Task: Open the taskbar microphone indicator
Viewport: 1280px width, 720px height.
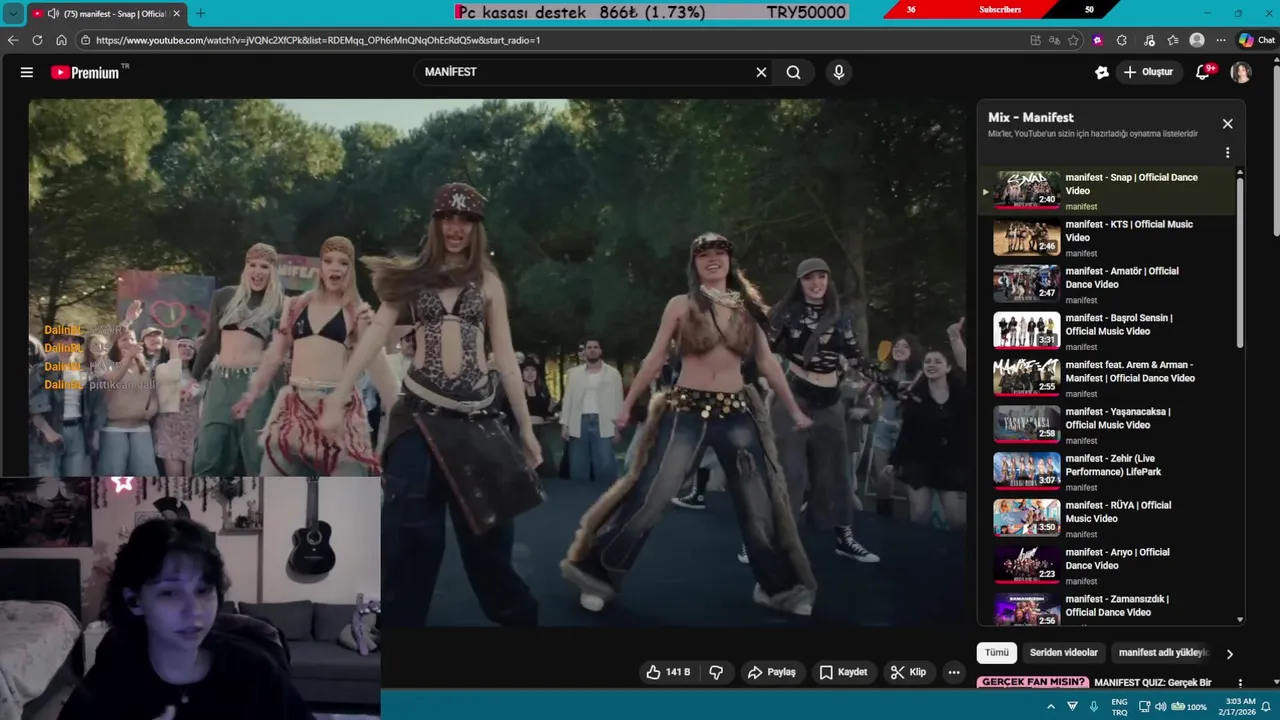Action: click(x=1094, y=706)
